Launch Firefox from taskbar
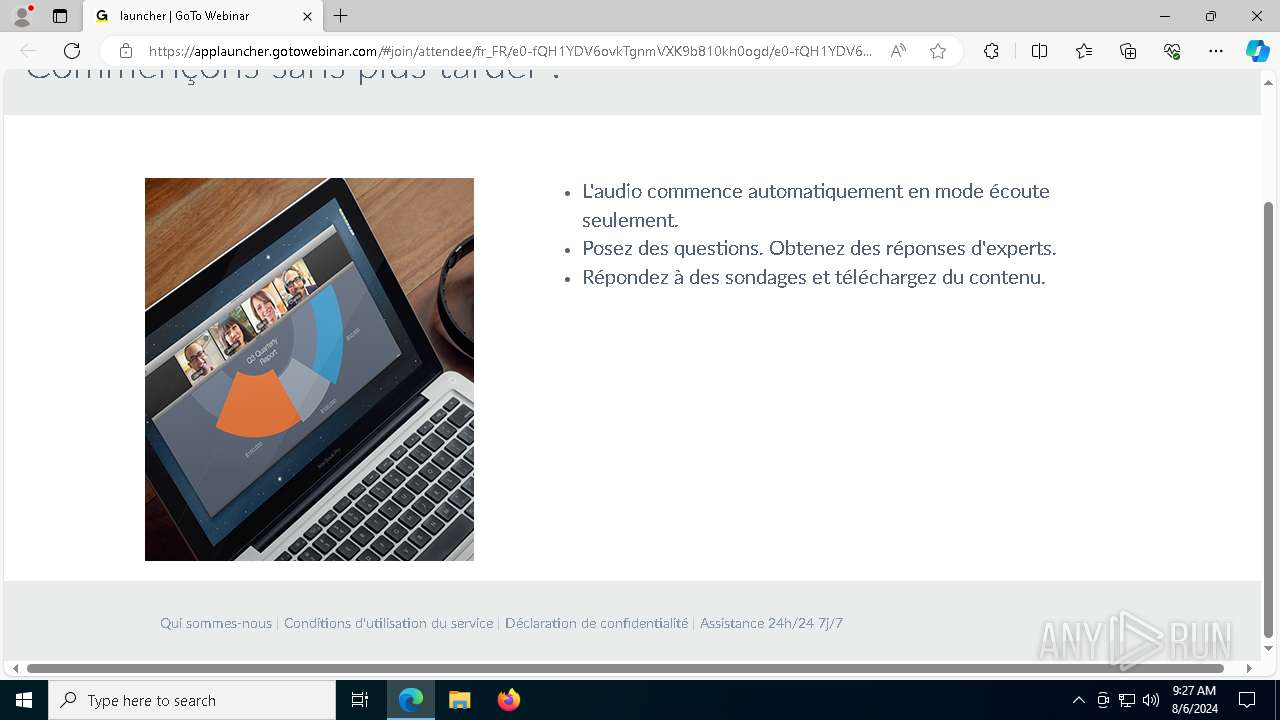The height and width of the screenshot is (720, 1280). click(x=508, y=700)
